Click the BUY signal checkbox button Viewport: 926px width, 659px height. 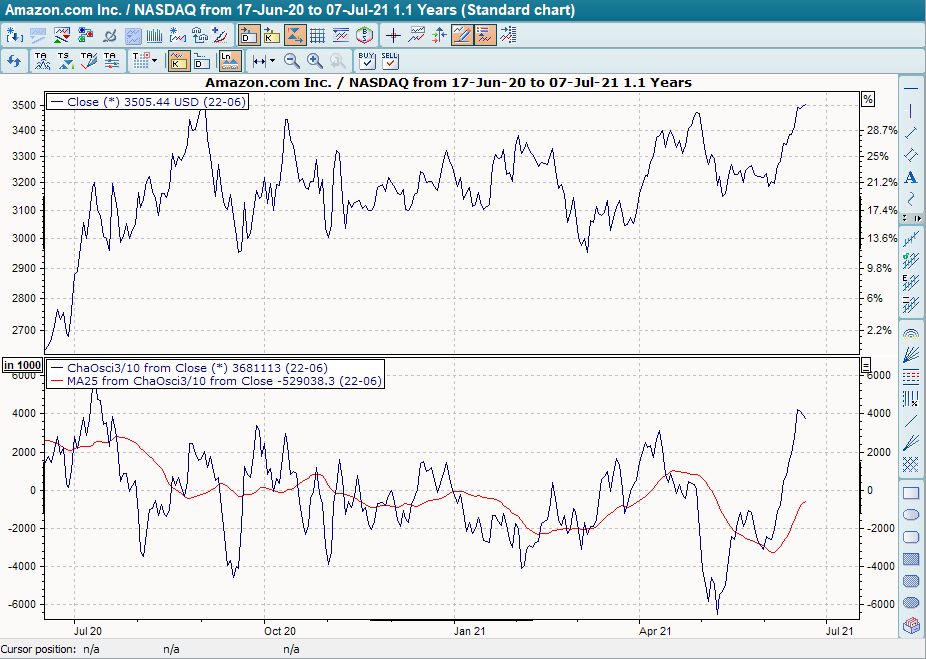coord(367,61)
